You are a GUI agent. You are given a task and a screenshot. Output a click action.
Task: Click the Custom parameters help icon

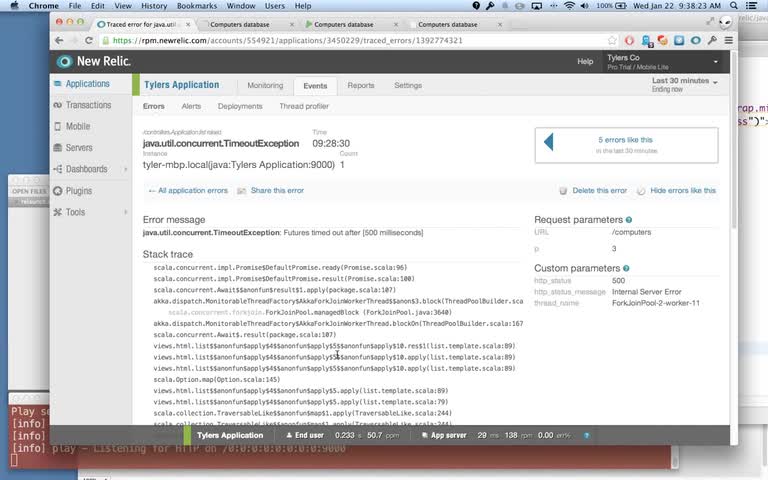pyautogui.click(x=626, y=268)
